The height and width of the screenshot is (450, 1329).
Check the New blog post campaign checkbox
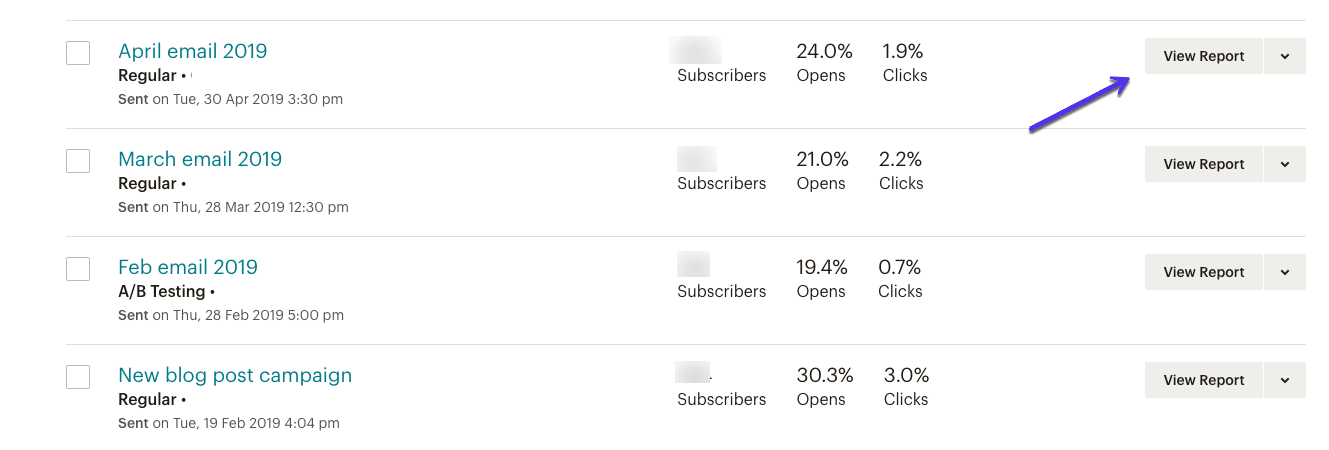[x=78, y=377]
